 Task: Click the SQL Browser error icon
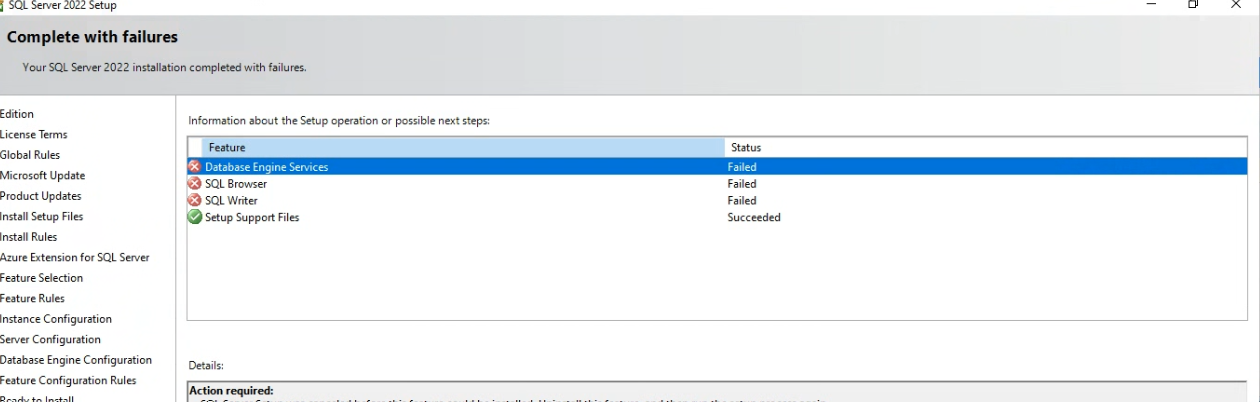coord(194,184)
